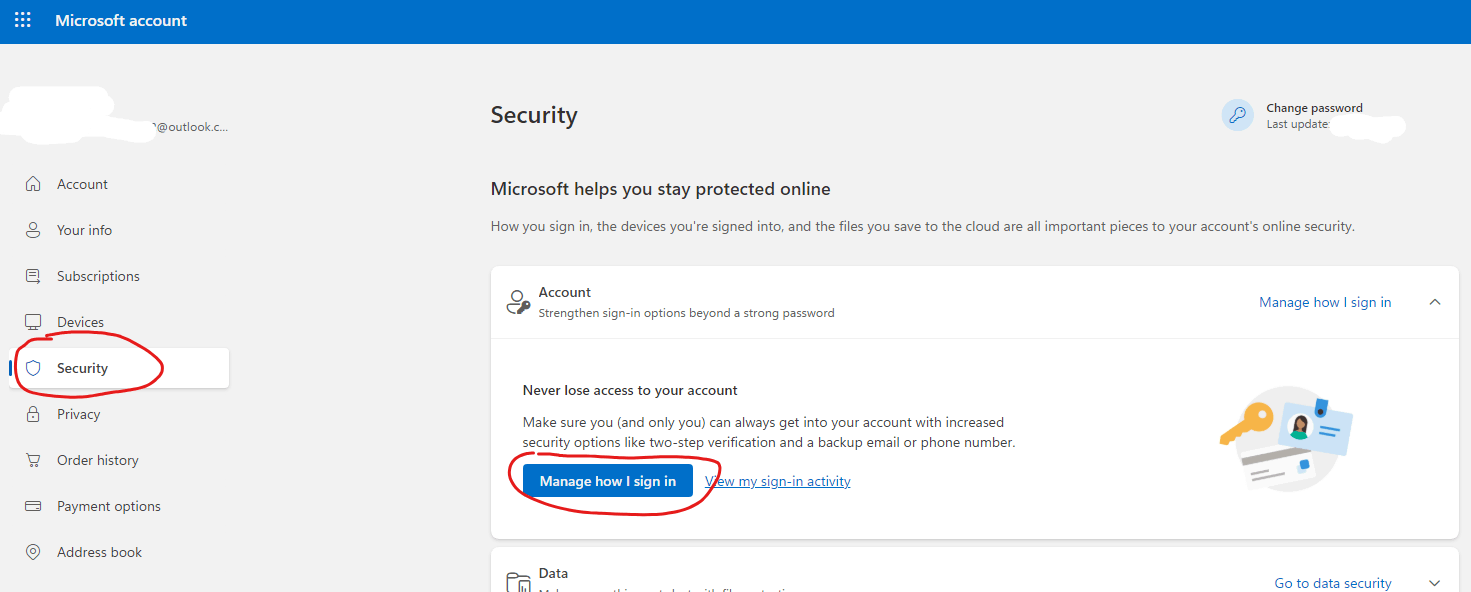Click the Data protection file icon

[x=518, y=580]
